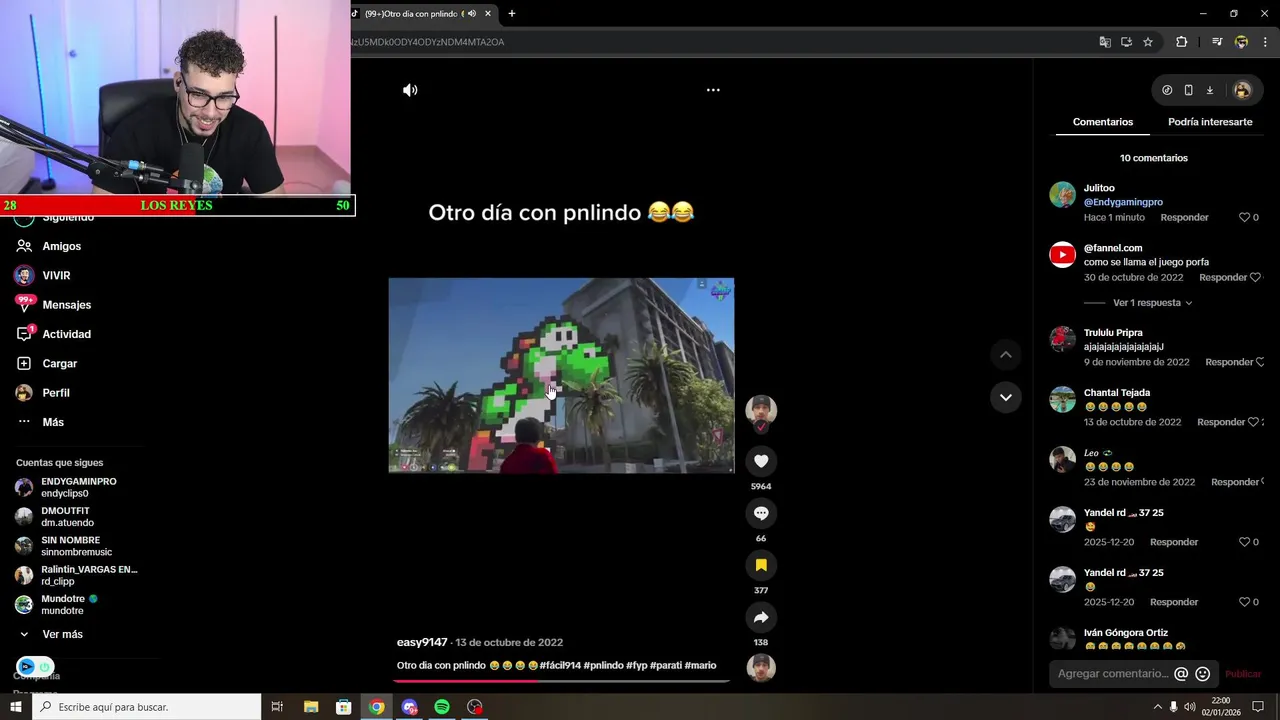Open Windows Task View button
This screenshot has width=1280, height=720.
277,707
